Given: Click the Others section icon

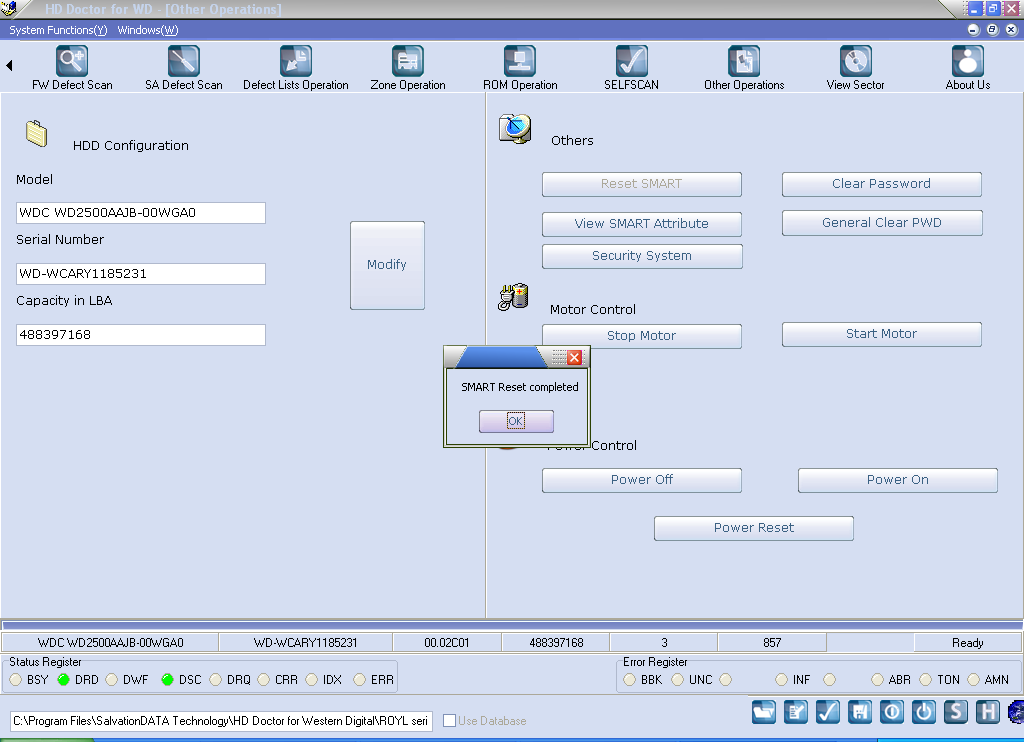Looking at the screenshot, I should click(515, 129).
